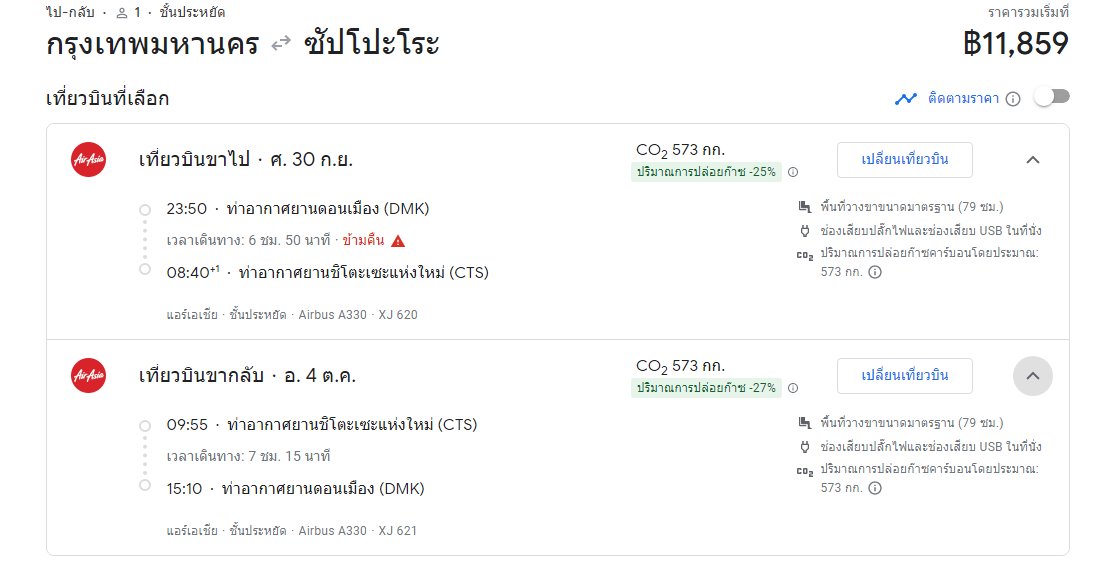
Task: Click the overnight warning triangle icon
Action: (x=398, y=241)
